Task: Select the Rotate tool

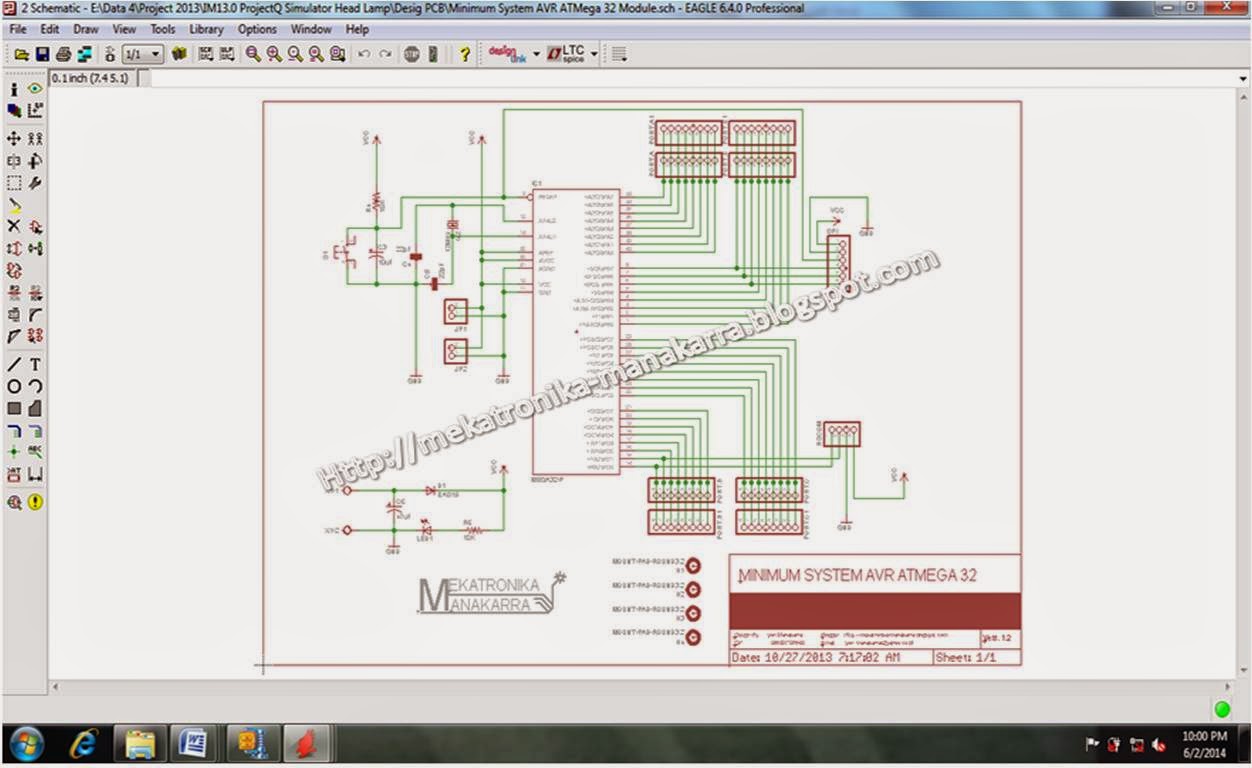Action: [33, 160]
